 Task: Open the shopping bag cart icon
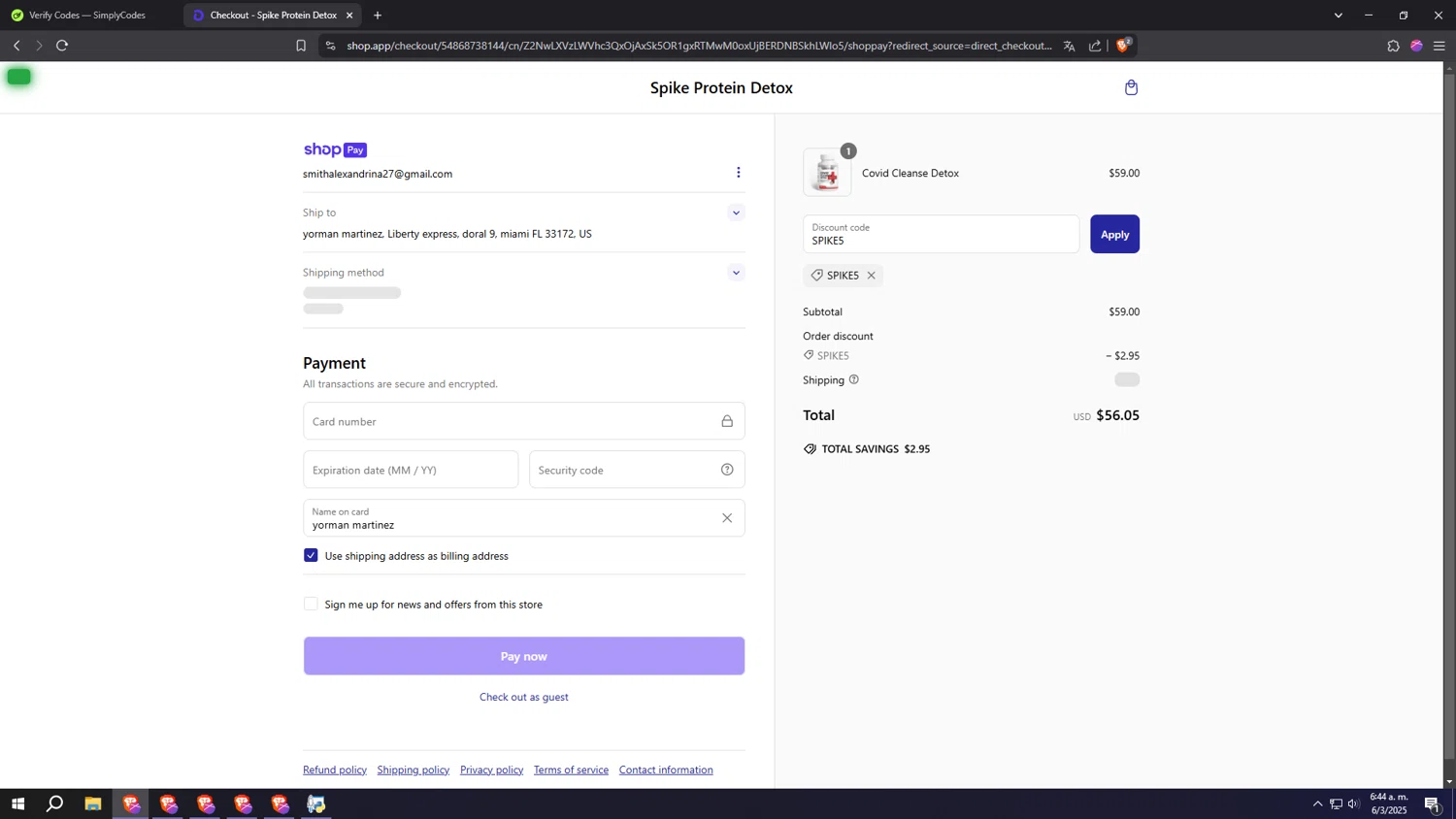pyautogui.click(x=1131, y=87)
